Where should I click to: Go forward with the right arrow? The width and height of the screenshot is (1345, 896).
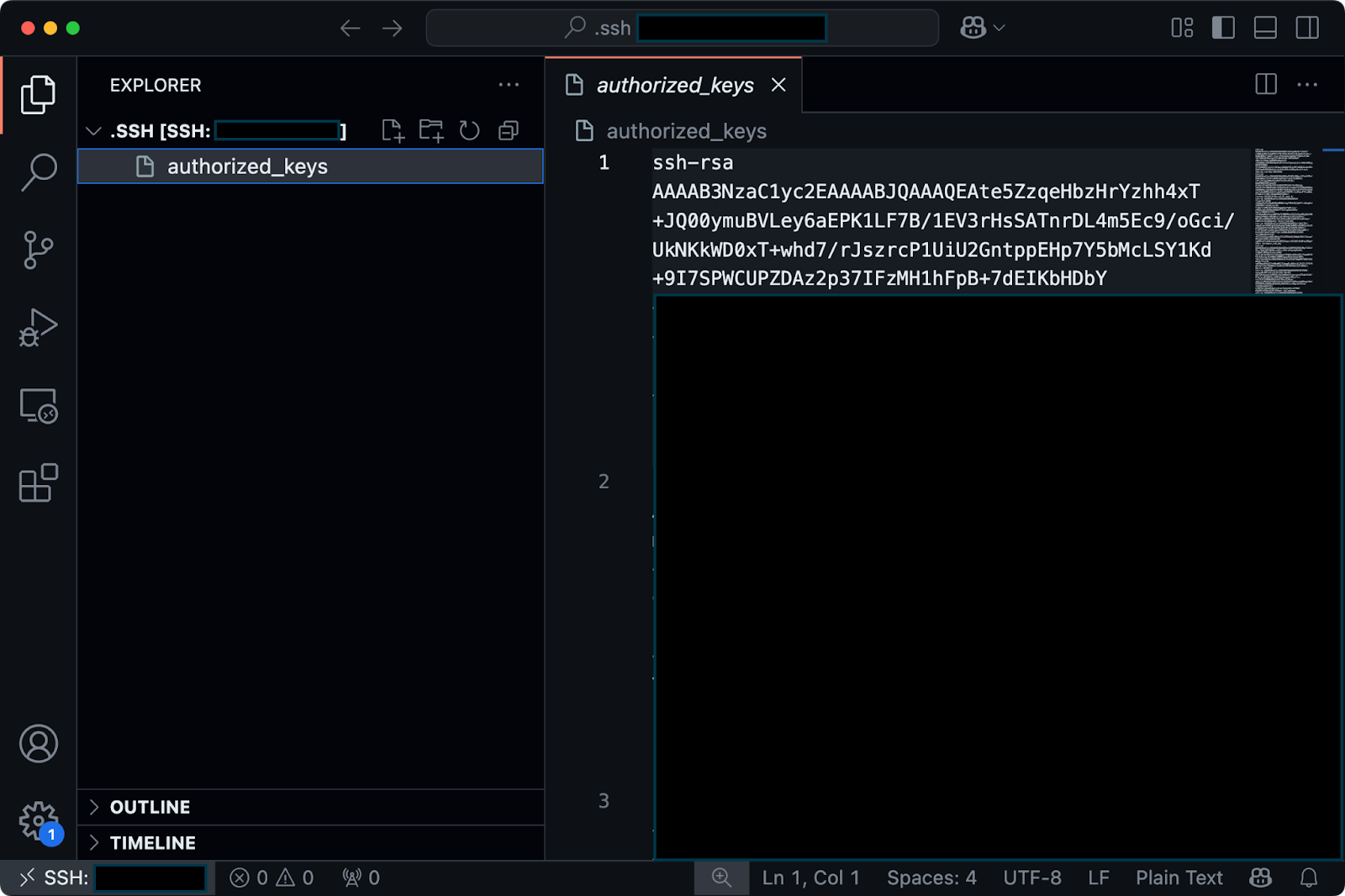click(393, 29)
